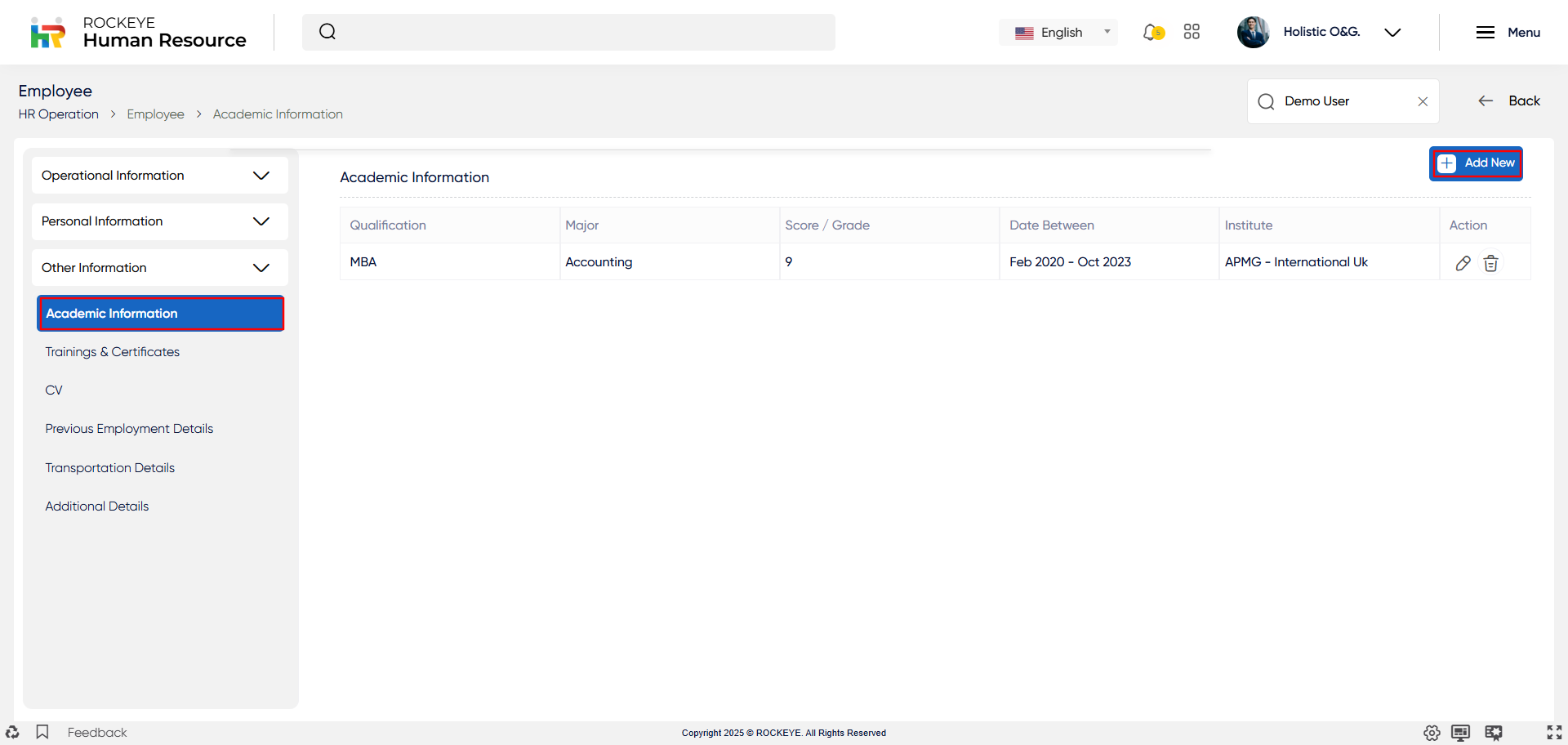Click the Demo User search field
The image size is (1568, 745).
click(x=1343, y=101)
